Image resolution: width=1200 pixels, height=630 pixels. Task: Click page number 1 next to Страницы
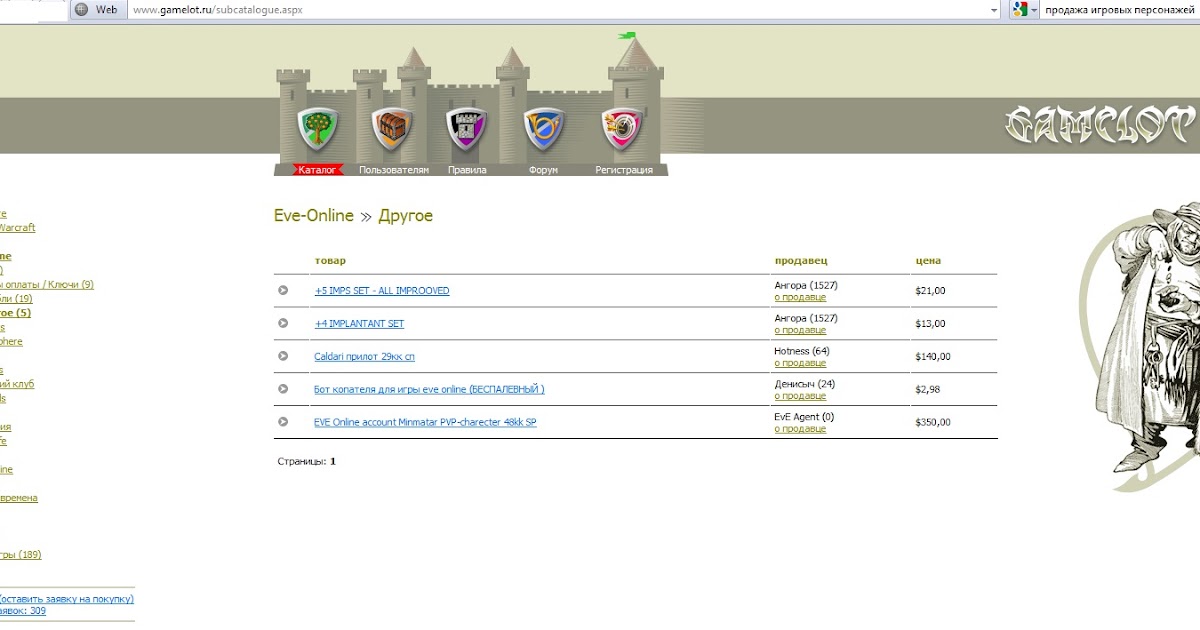[x=333, y=462]
